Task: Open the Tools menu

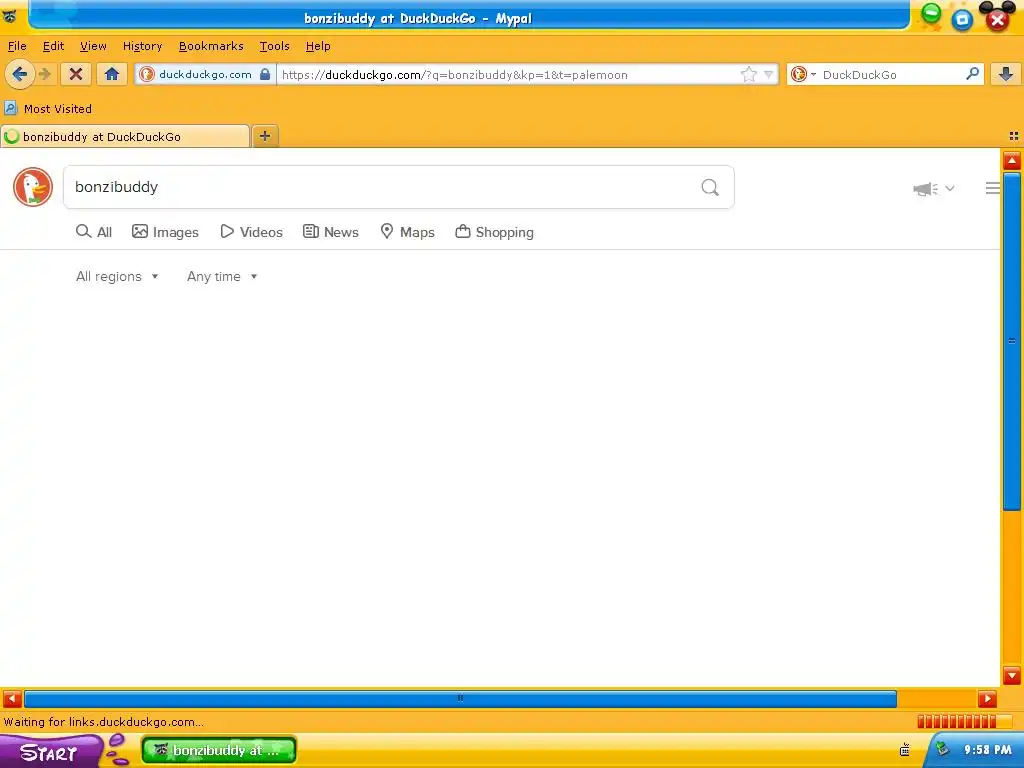Action: tap(274, 46)
